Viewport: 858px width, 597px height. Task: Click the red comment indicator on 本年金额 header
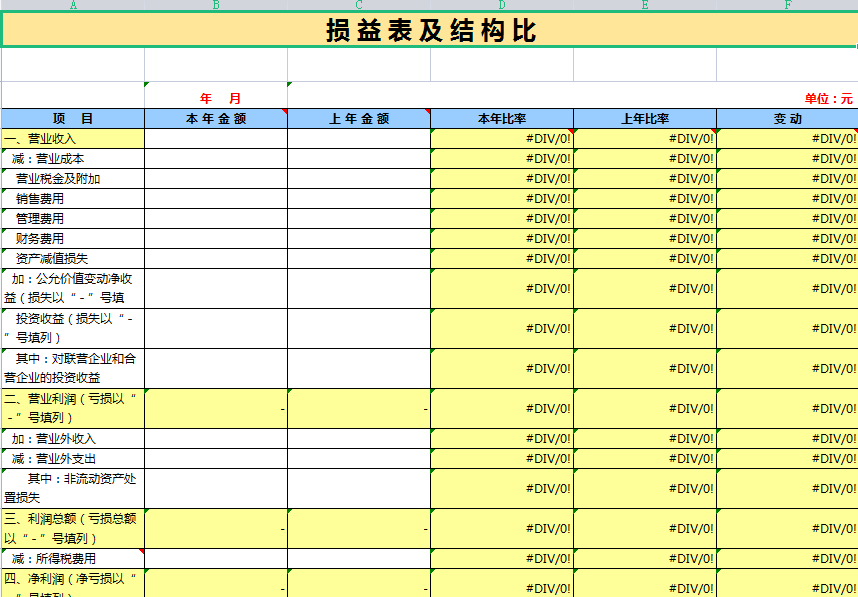283,112
